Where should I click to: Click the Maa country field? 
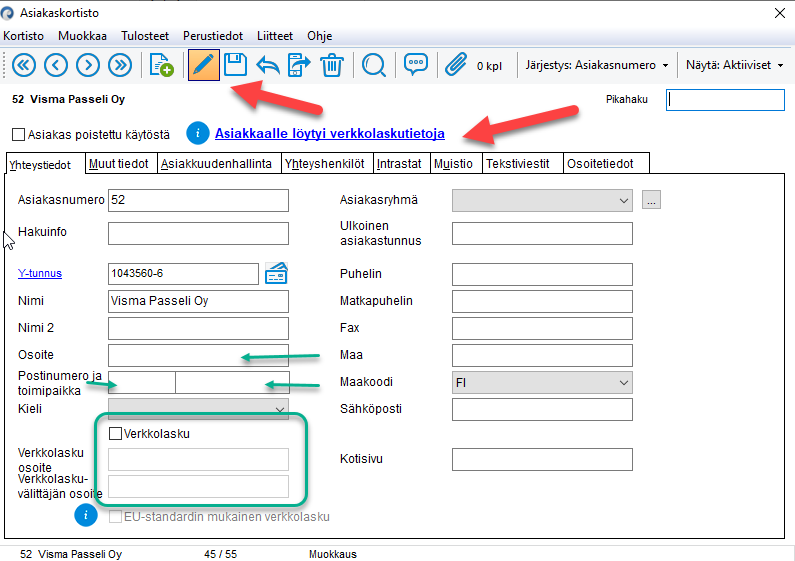pos(542,356)
